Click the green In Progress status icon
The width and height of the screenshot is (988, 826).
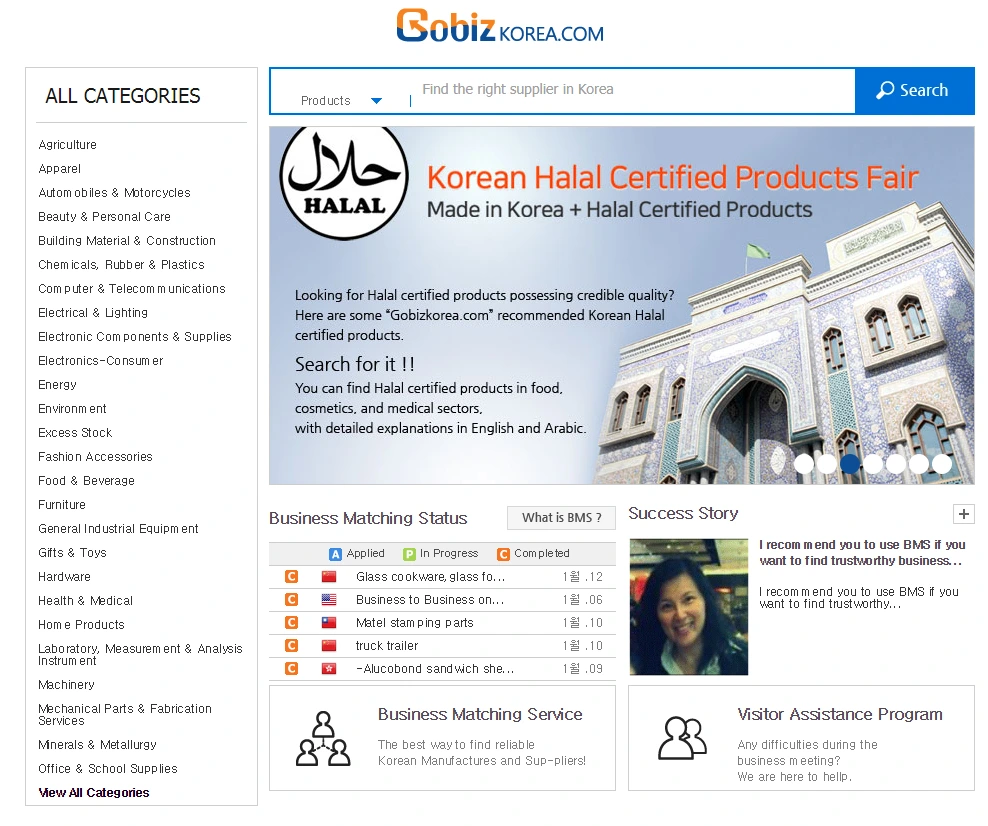point(409,554)
